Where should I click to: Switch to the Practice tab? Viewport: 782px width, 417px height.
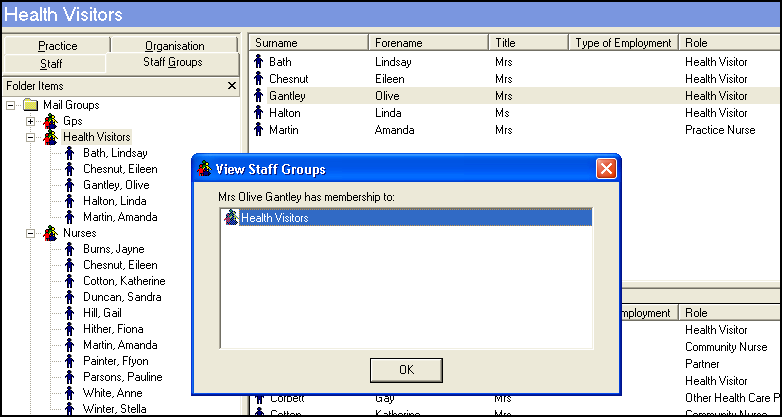click(x=57, y=46)
